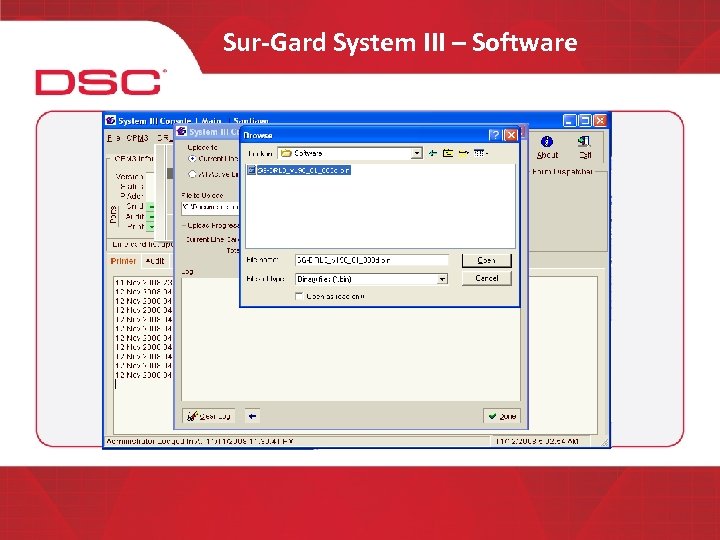Click the administrator logged in status text

(200, 441)
